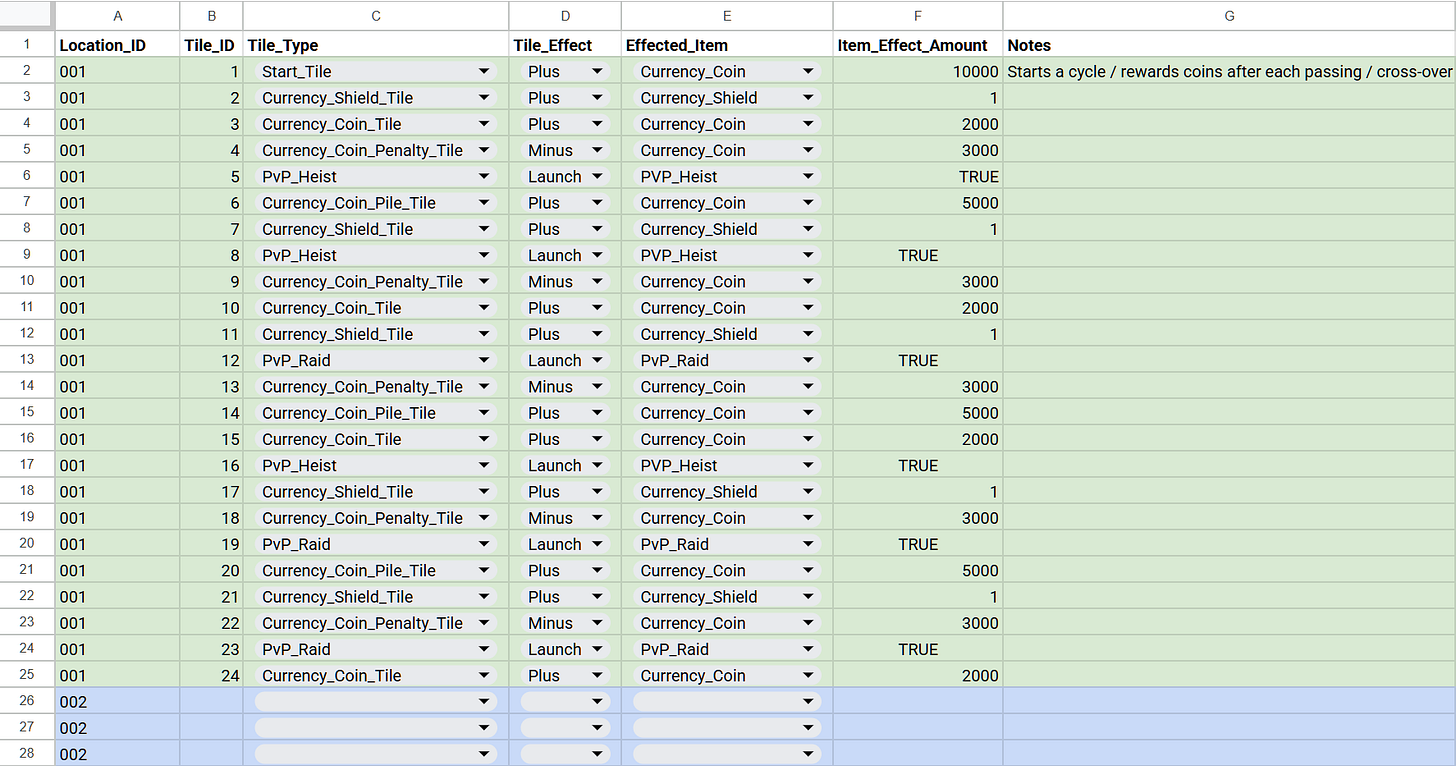Select the TRUE cell in row 24
The width and height of the screenshot is (1456, 766).
[x=918, y=649]
